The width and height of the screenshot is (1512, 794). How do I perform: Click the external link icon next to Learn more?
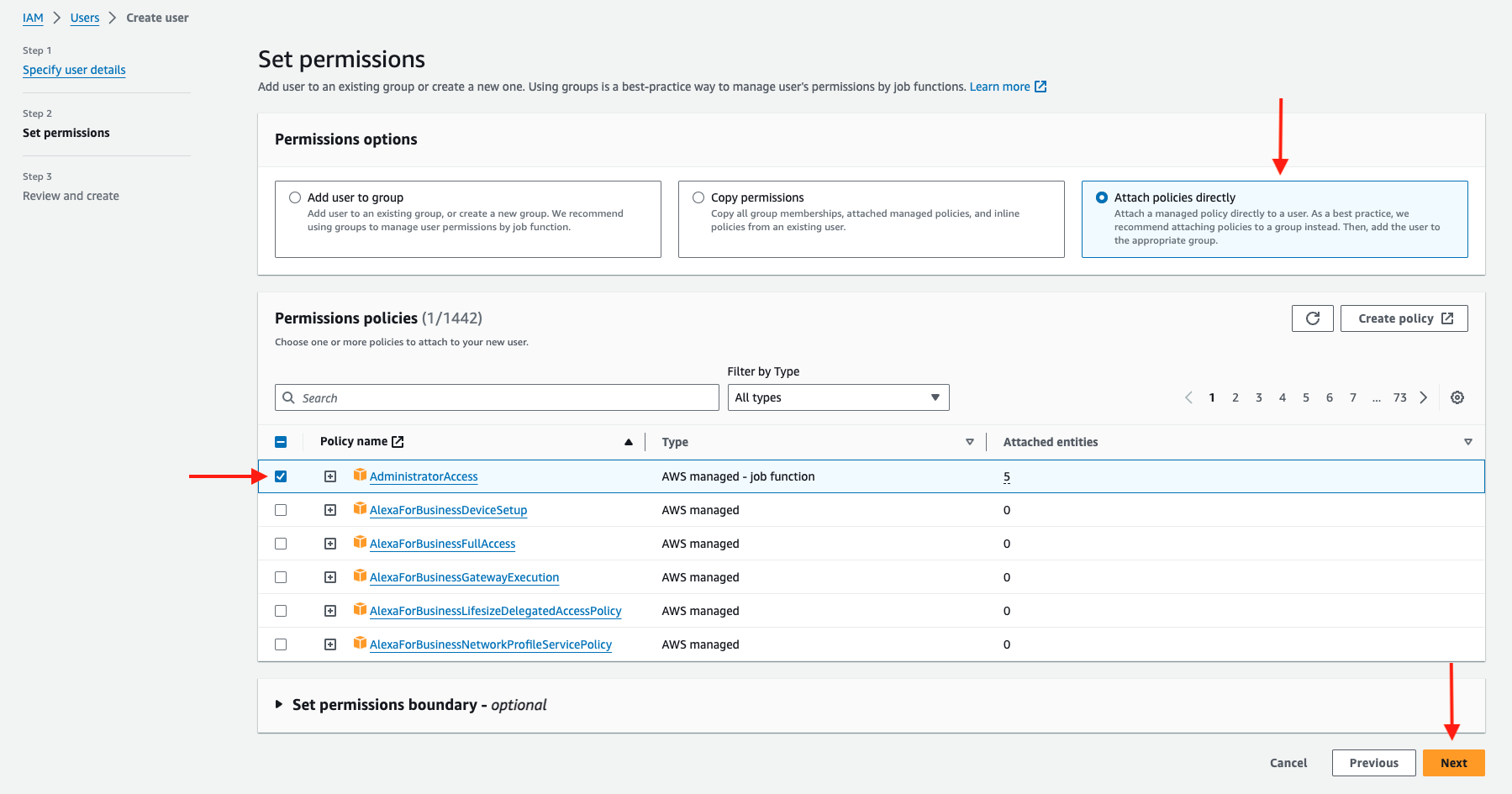pyautogui.click(x=1040, y=86)
